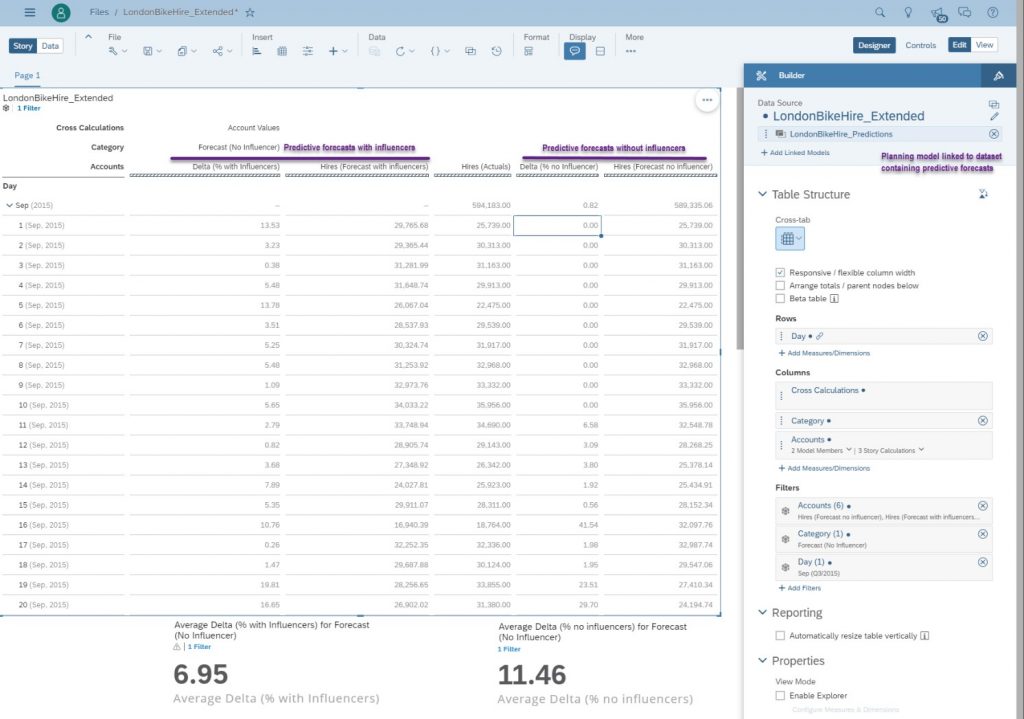The width and height of the screenshot is (1024, 719).
Task: Switch to View mode
Action: (984, 45)
